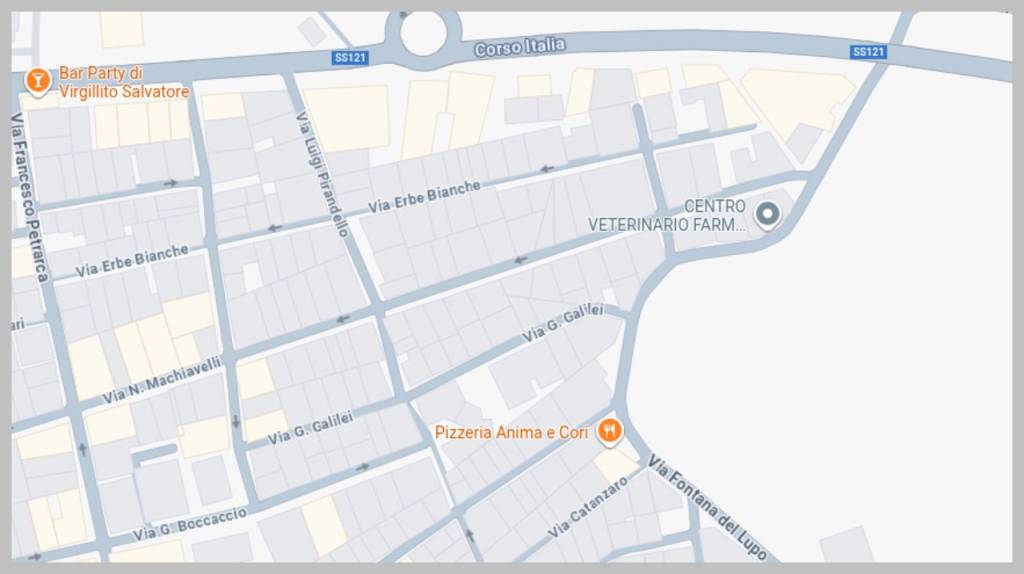Click the Corso Italia street label
The height and width of the screenshot is (574, 1024).
(x=520, y=46)
